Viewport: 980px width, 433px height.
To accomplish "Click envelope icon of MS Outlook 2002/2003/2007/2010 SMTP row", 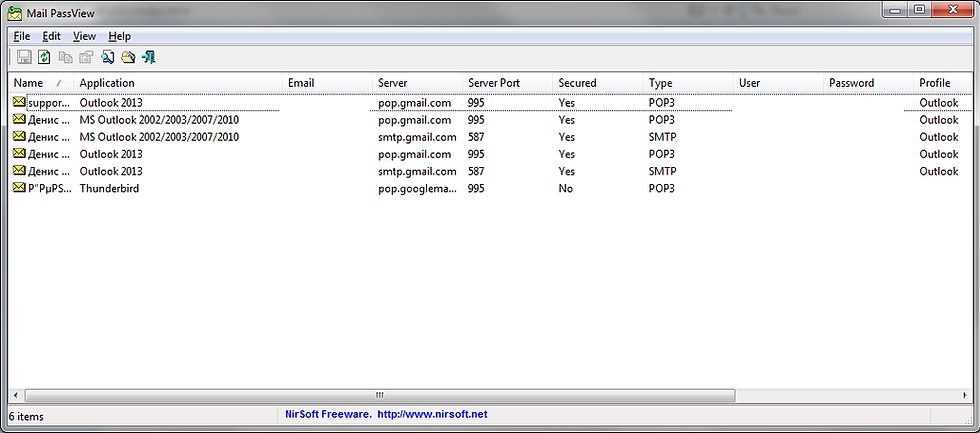I will tap(19, 136).
